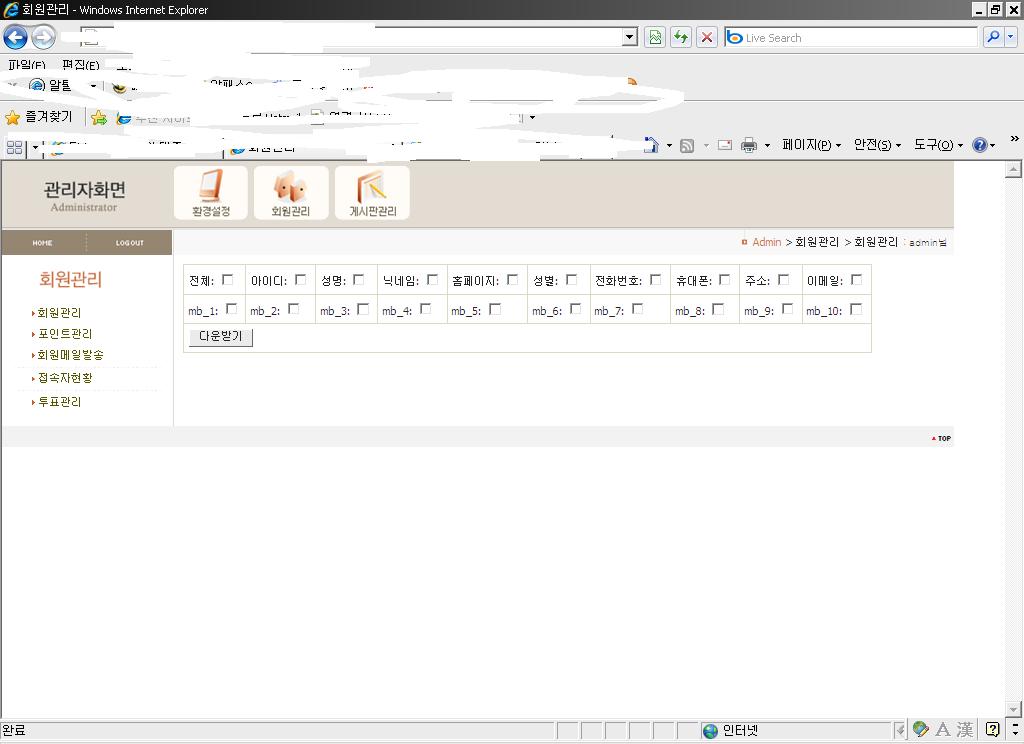The image size is (1024, 744).
Task: Click the 다운받기 download button
Action: [220, 337]
